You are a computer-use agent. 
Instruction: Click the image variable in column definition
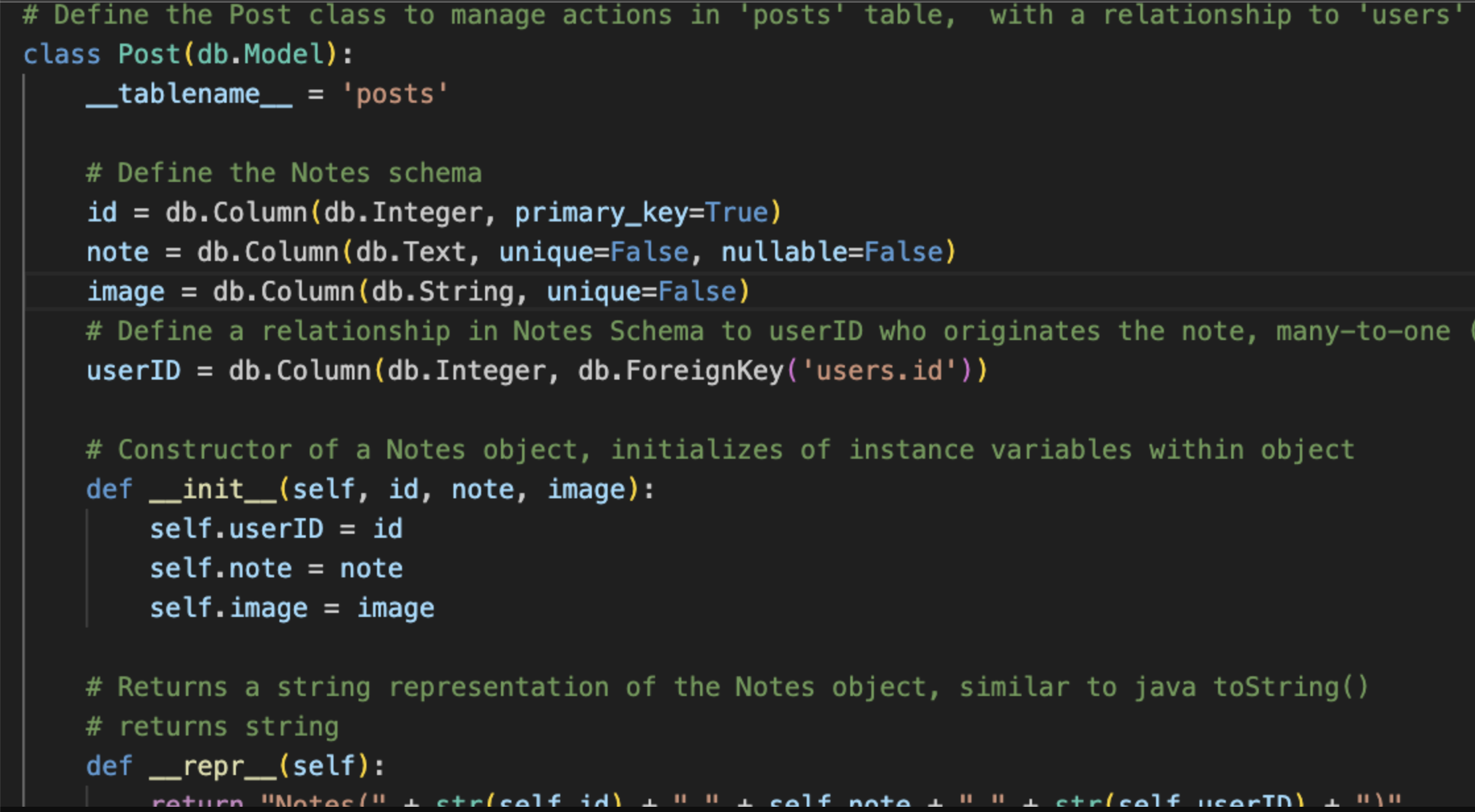(126, 291)
